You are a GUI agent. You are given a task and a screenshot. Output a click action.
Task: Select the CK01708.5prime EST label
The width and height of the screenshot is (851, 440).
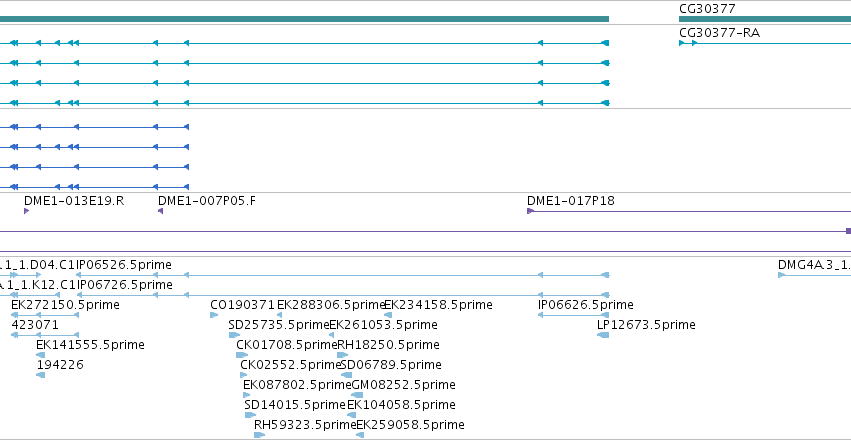(x=287, y=345)
